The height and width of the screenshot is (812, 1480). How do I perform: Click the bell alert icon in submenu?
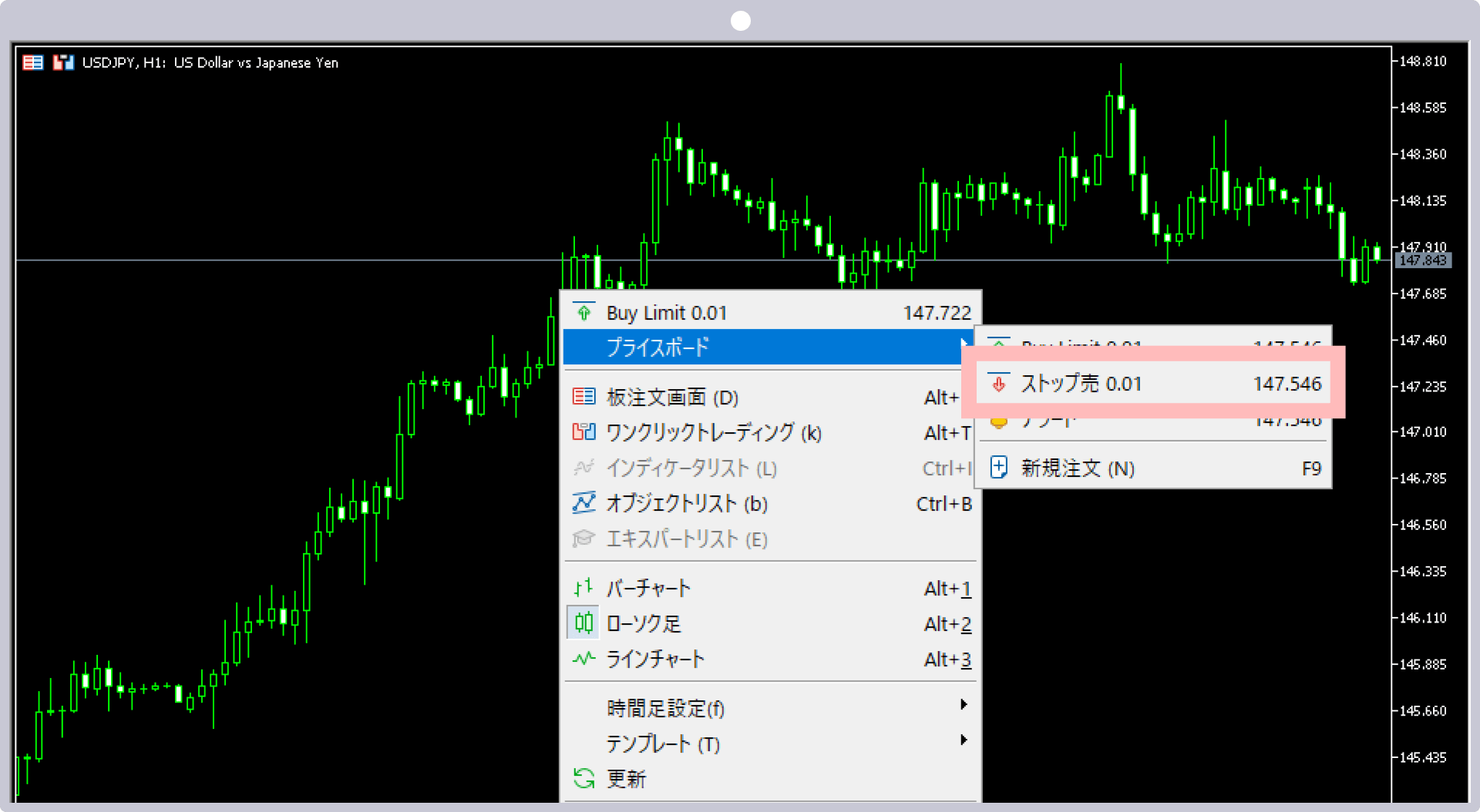tap(999, 422)
